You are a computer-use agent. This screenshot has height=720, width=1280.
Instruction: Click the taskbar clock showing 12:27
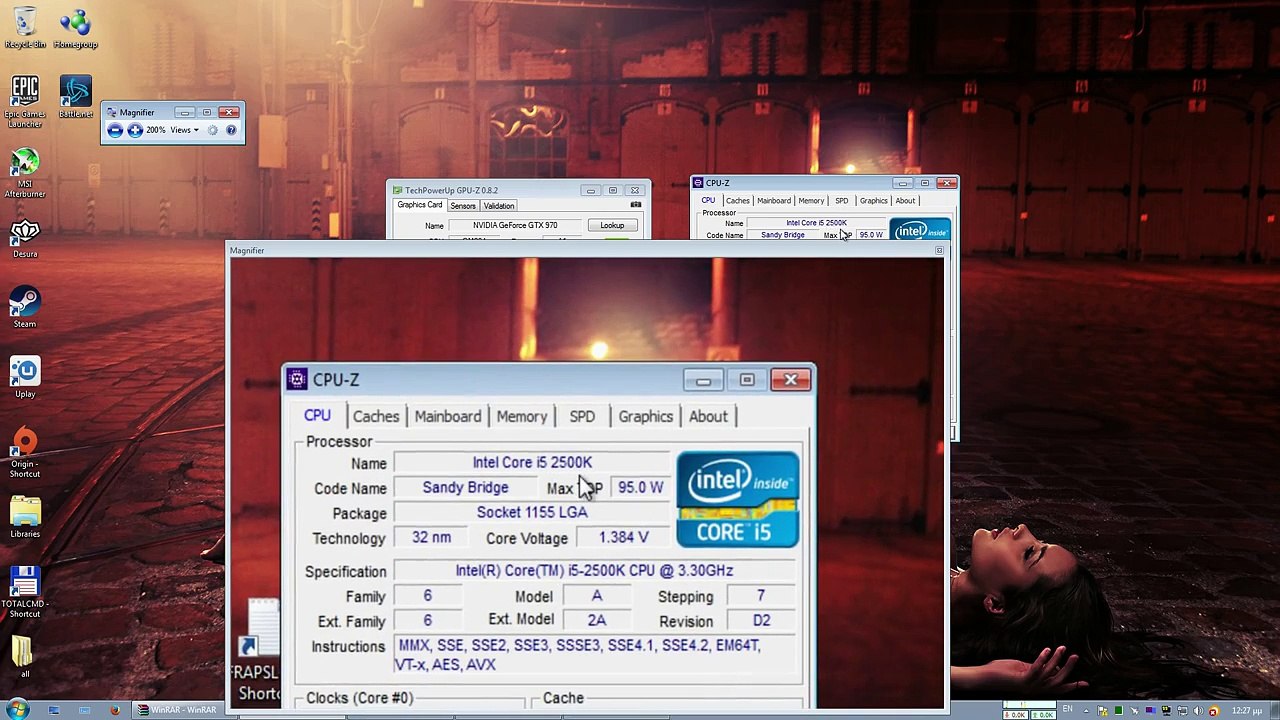[1246, 711]
